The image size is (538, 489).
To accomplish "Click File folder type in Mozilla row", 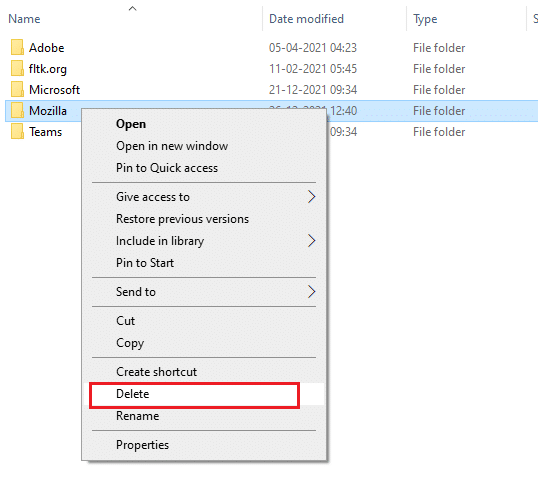I will (439, 111).
